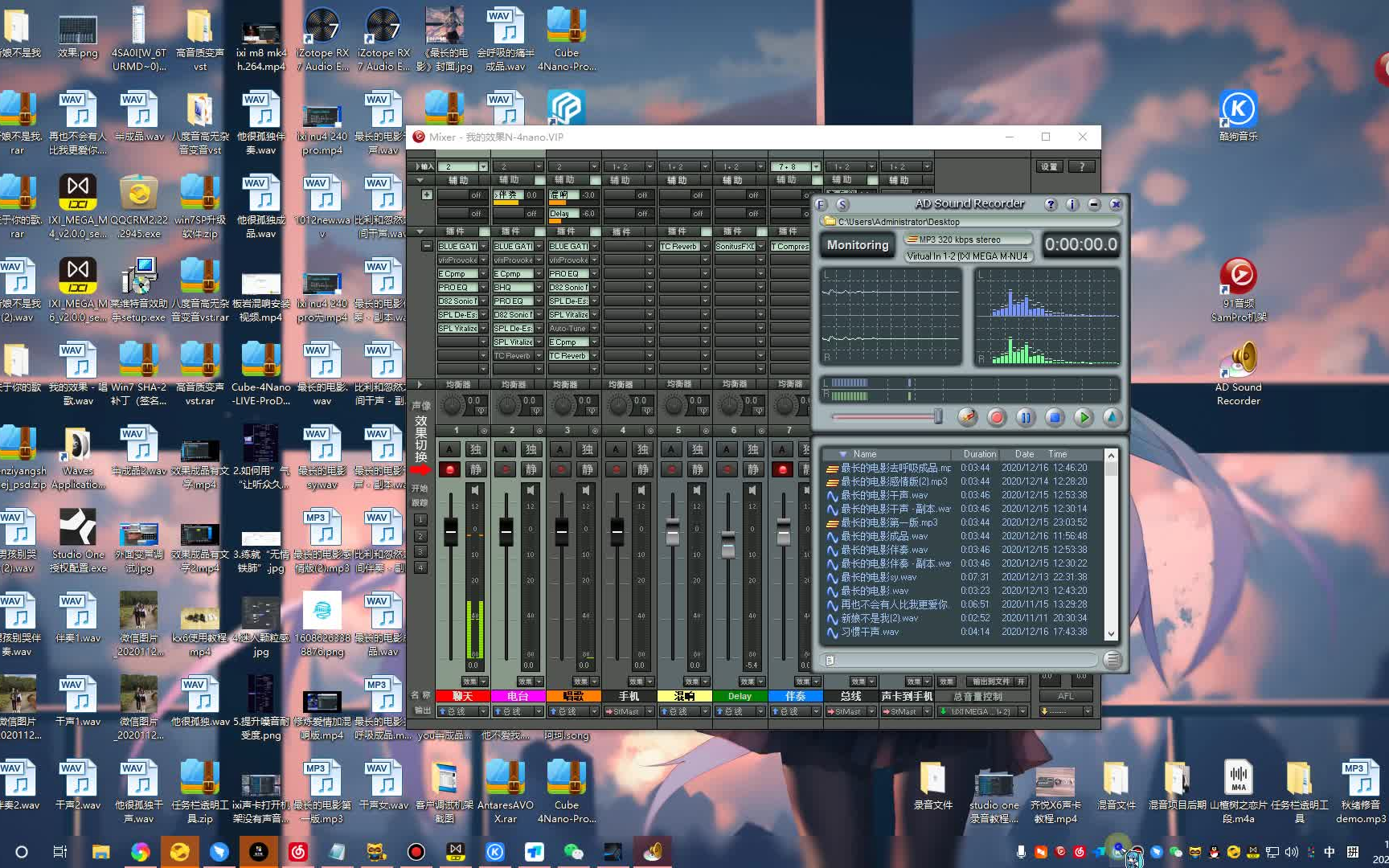Play the selected recording with green play
This screenshot has width=1389, height=868.
click(1084, 417)
